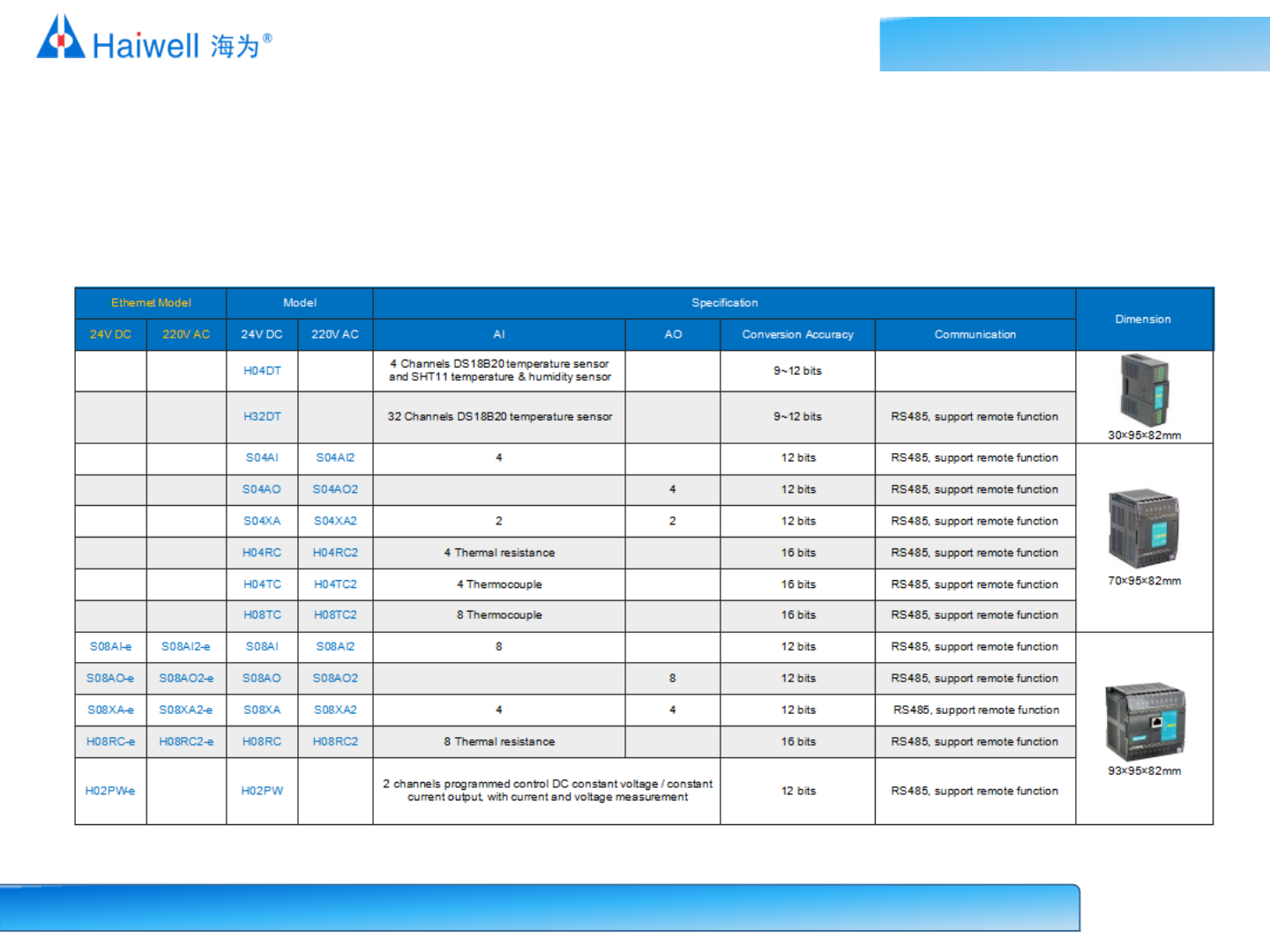Viewport: 1270px width, 952px height.
Task: Click the H04RC model name
Action: pyautogui.click(x=262, y=553)
